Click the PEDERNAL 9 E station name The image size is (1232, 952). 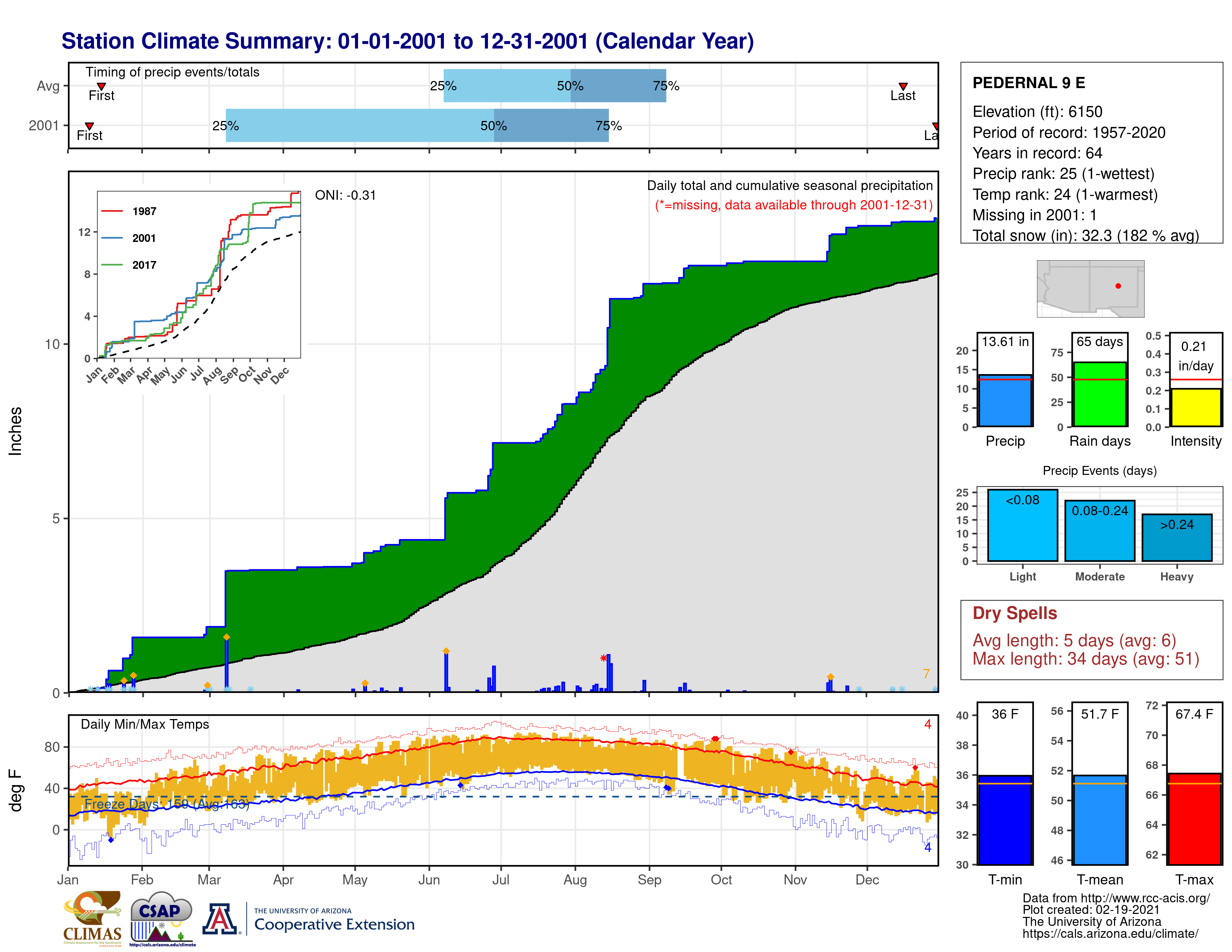pyautogui.click(x=1029, y=83)
